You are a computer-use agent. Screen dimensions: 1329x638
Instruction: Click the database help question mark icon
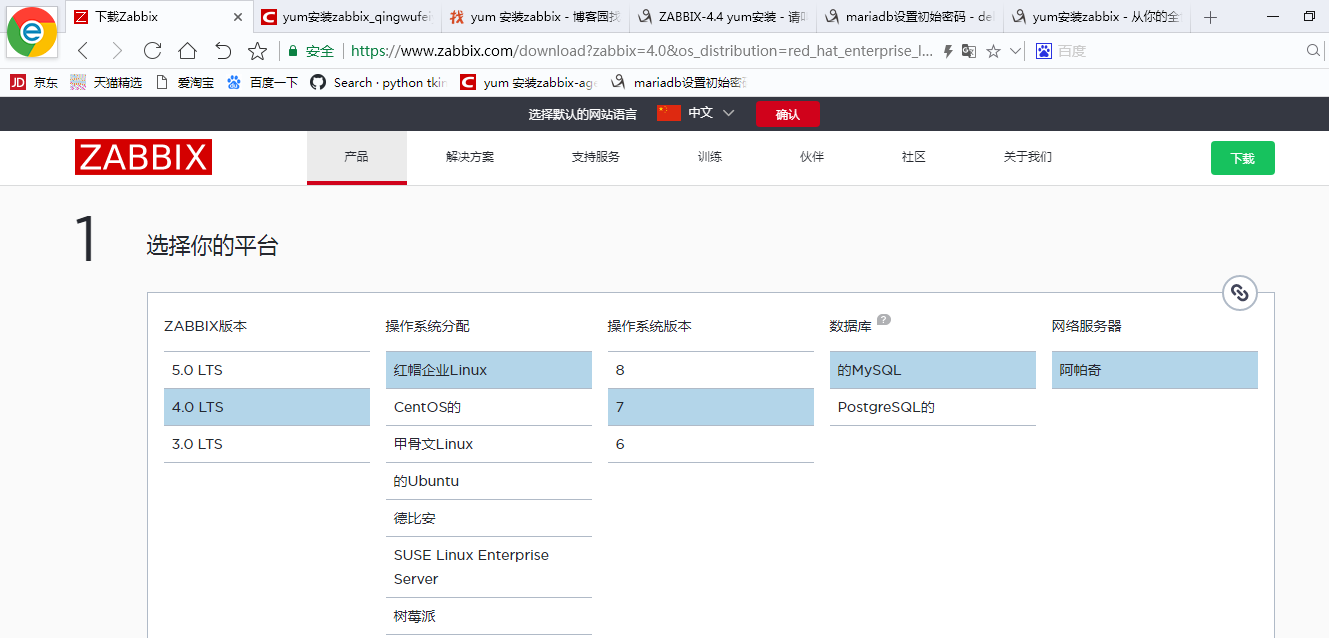pos(883,320)
